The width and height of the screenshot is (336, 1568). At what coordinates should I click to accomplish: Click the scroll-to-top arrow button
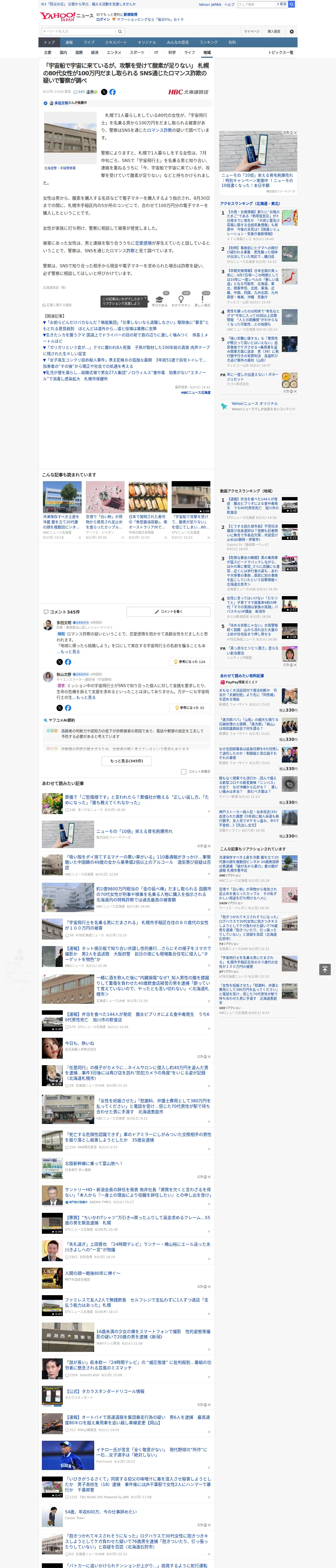tap(324, 969)
